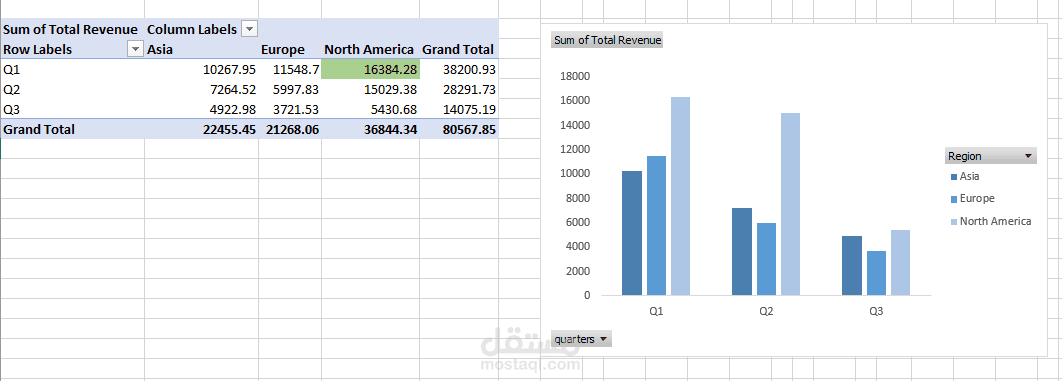Open the Row Labels filter dropdown

coord(135,49)
